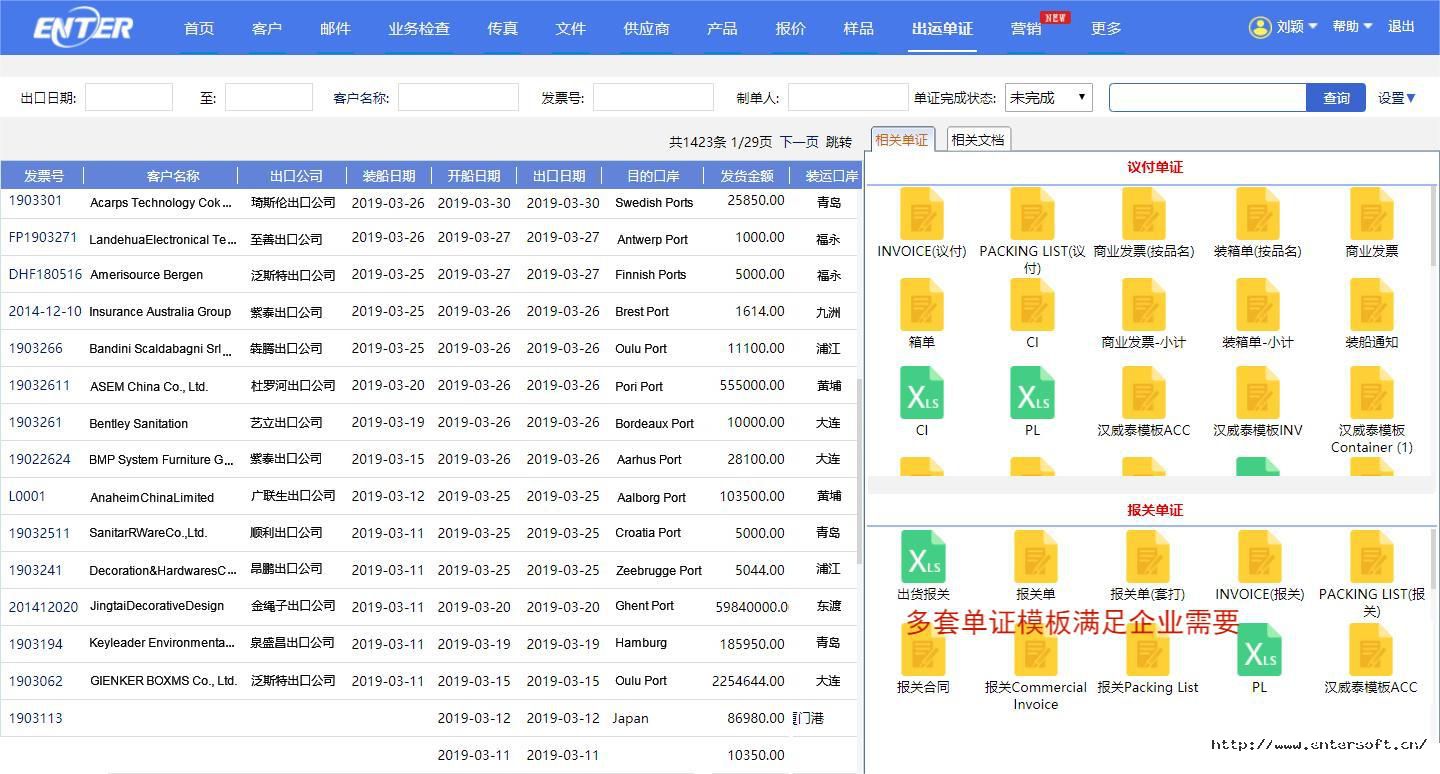Switch to the 相关文档 tab
Viewport: 1440px width, 774px height.
(978, 140)
